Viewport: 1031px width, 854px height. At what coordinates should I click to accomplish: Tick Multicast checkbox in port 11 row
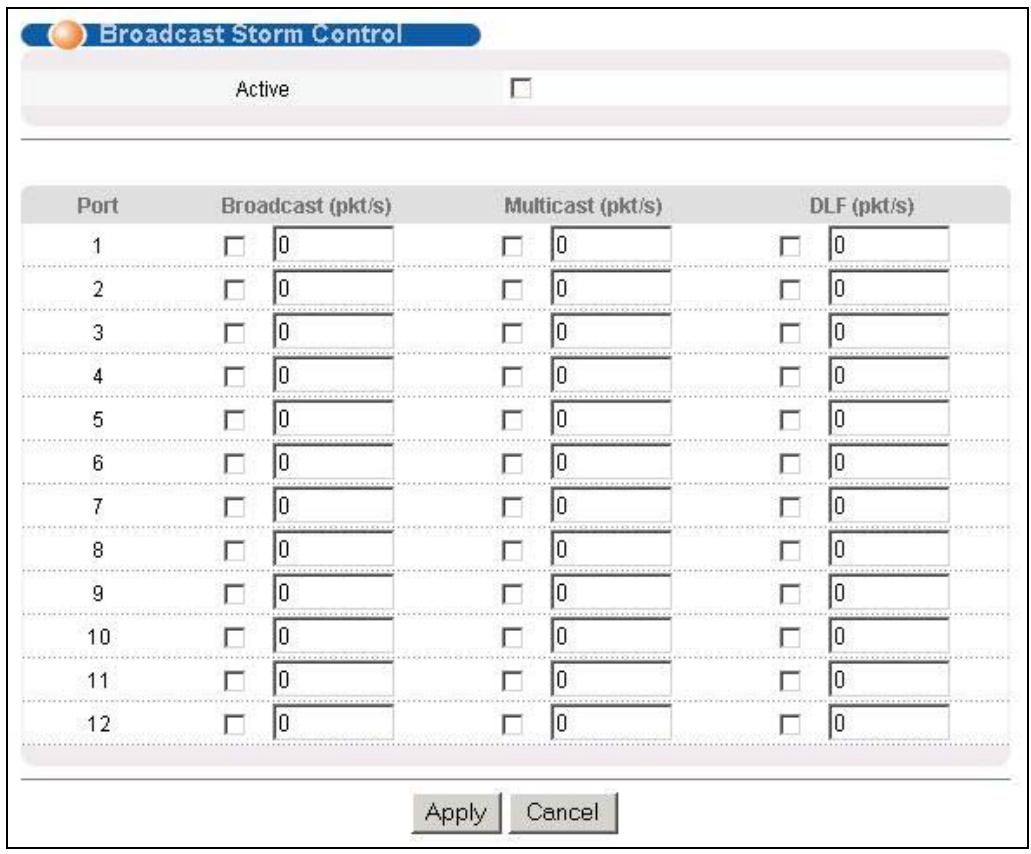pos(512,680)
